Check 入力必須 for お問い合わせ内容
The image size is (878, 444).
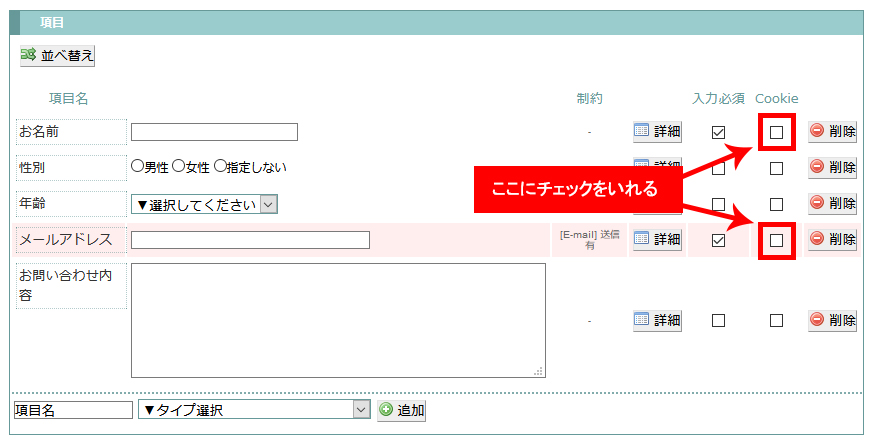[x=718, y=320]
